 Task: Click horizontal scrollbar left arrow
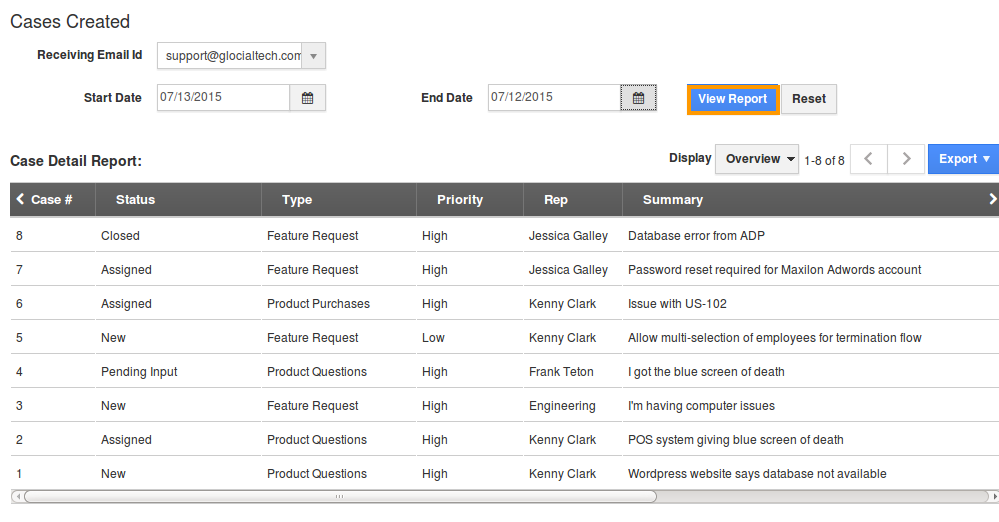pos(17,497)
